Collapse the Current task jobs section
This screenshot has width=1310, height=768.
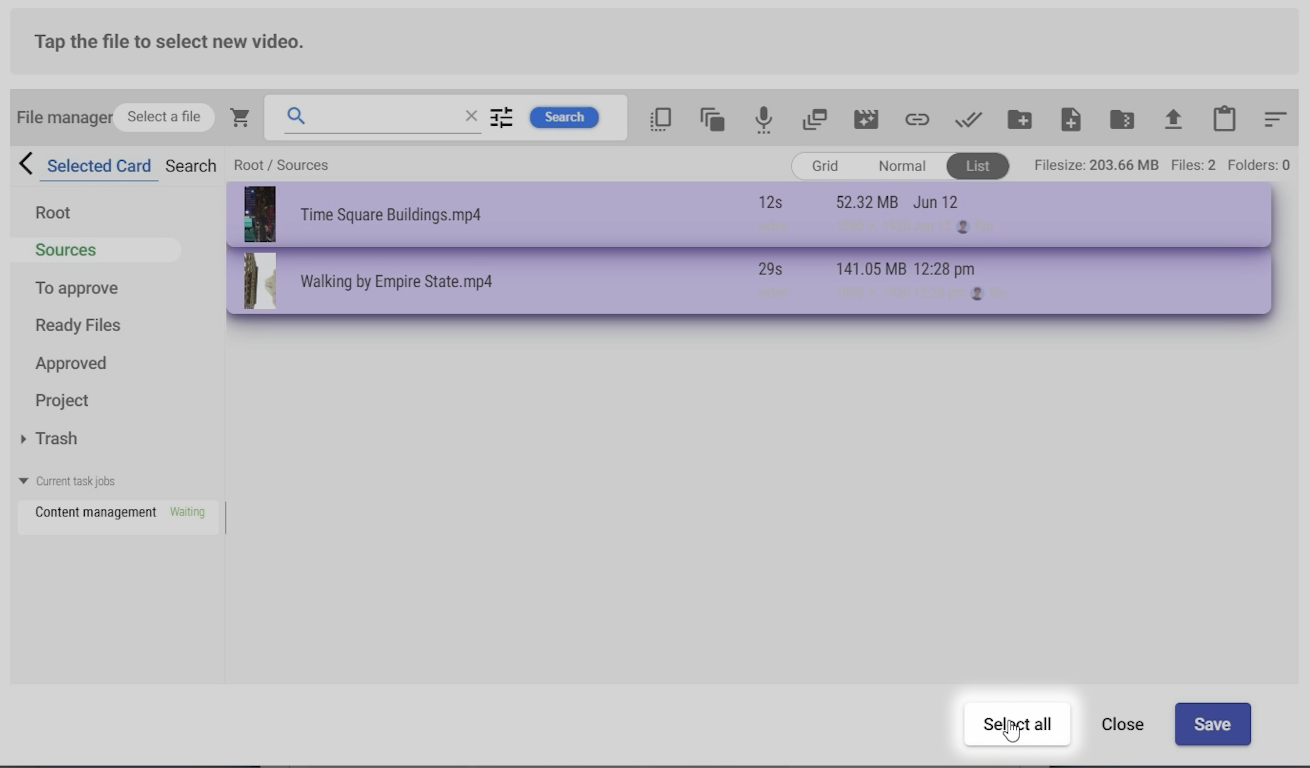(24, 481)
